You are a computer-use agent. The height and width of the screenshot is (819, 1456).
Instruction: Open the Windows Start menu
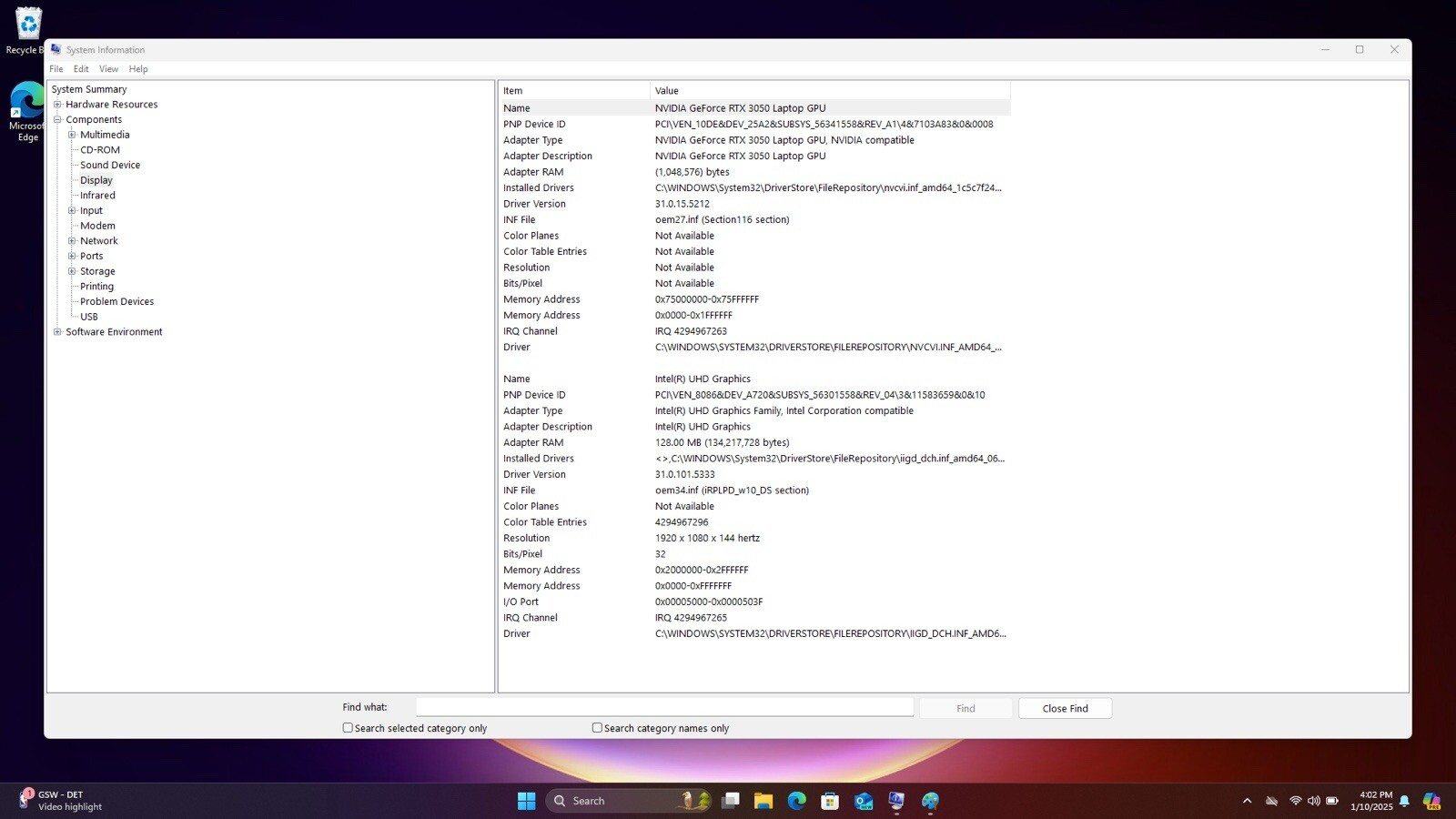[x=526, y=801]
